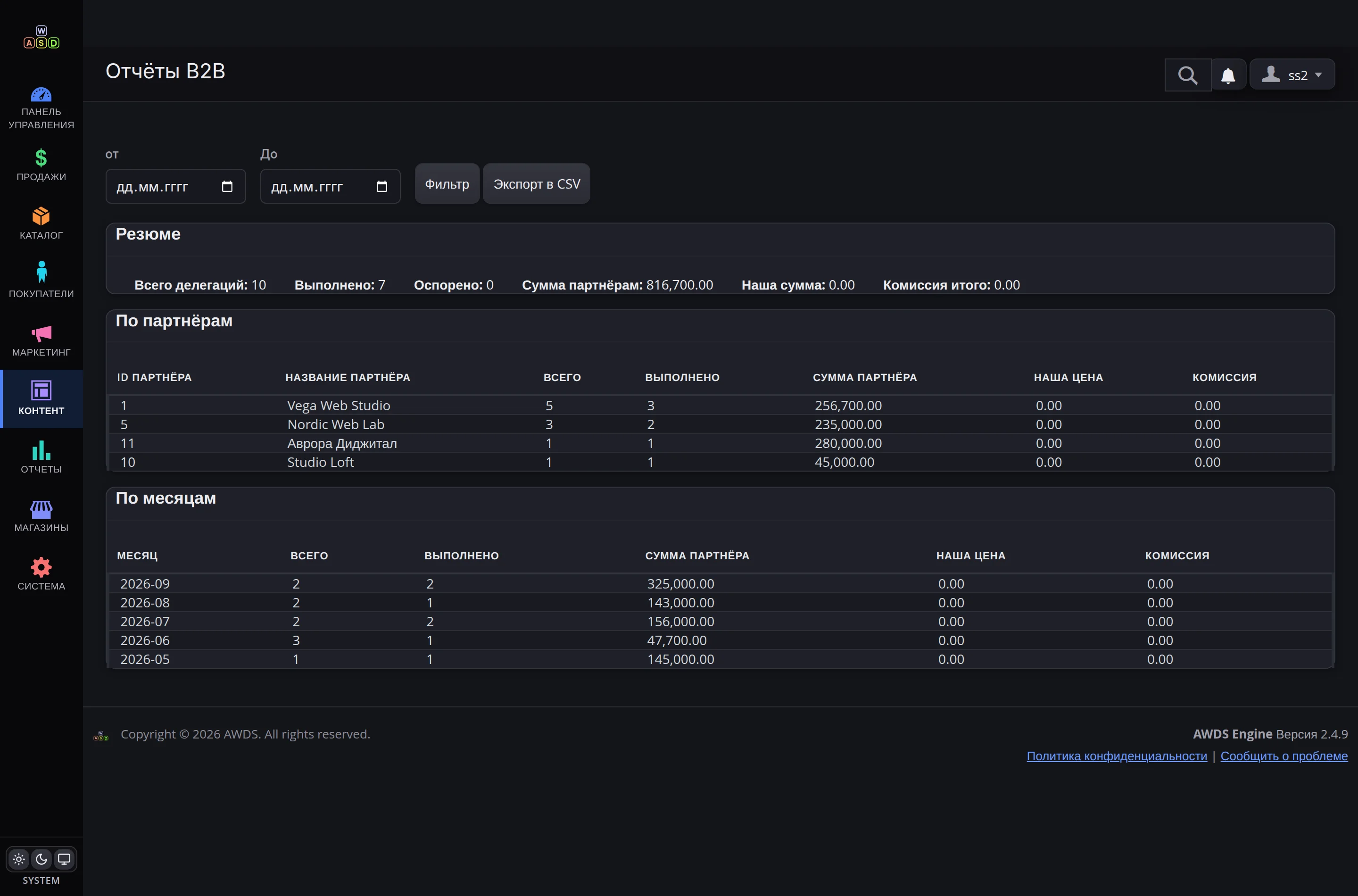Open the WASD logo home icon
Viewport: 1358px width, 896px height.
[41, 37]
